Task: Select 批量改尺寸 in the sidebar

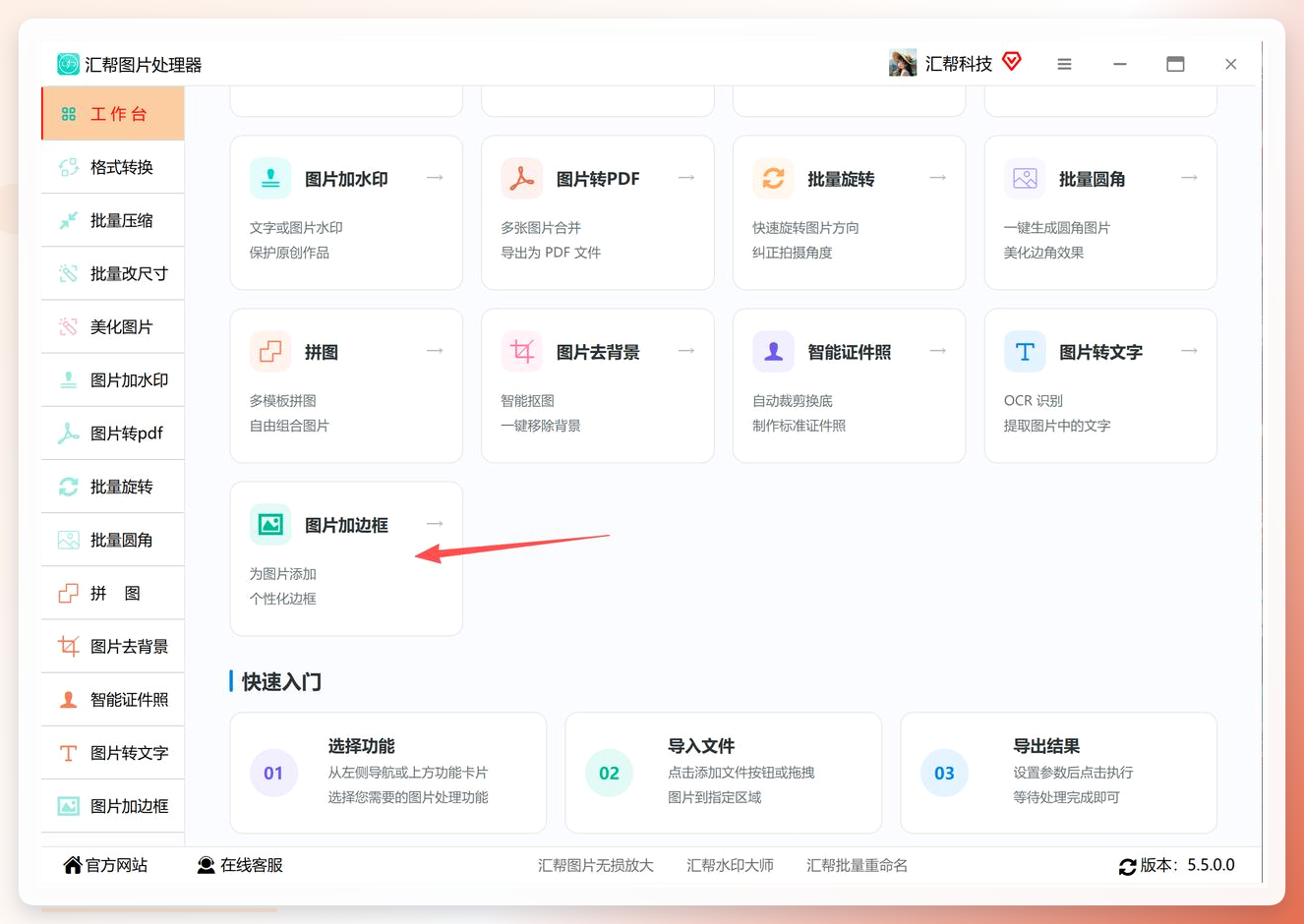Action: click(x=112, y=273)
